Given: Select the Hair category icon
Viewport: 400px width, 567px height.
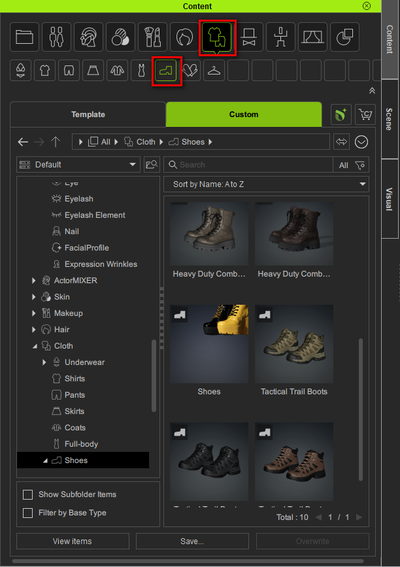Looking at the screenshot, I should (184, 37).
